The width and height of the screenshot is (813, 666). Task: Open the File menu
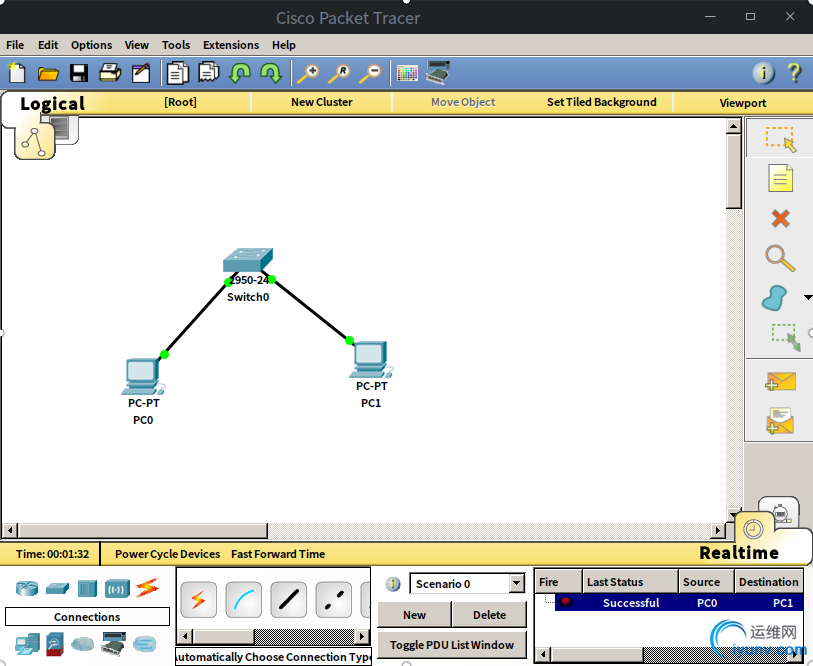[x=15, y=45]
